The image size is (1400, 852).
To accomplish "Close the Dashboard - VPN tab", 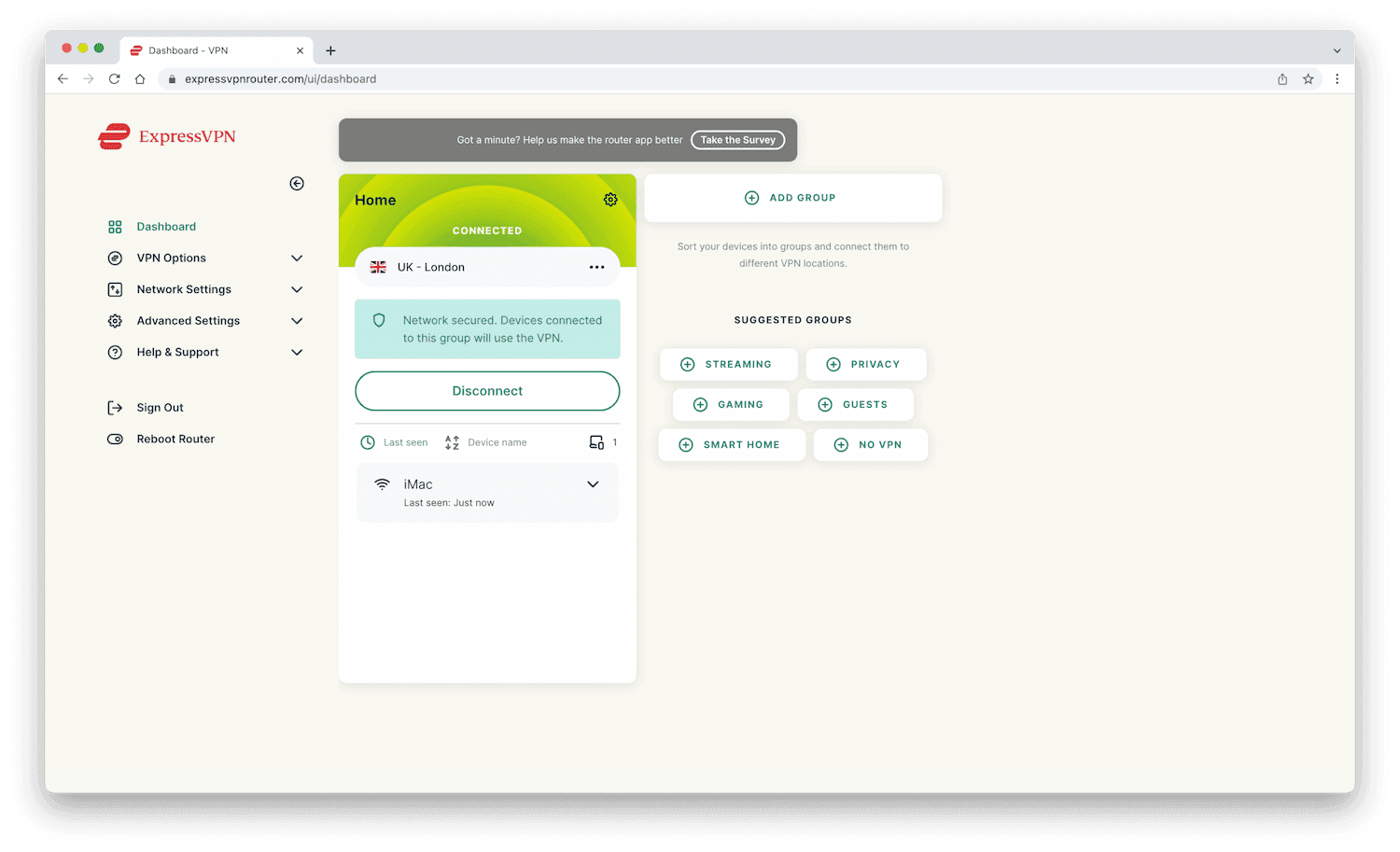I will pos(300,50).
